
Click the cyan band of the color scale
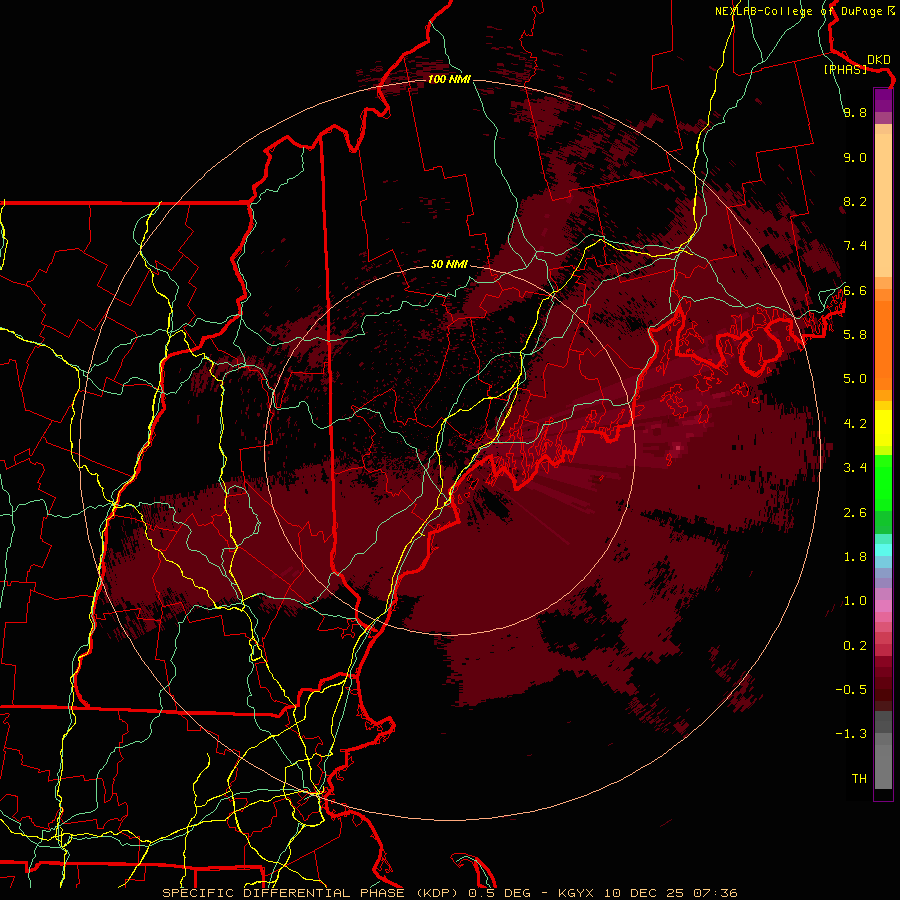click(883, 550)
